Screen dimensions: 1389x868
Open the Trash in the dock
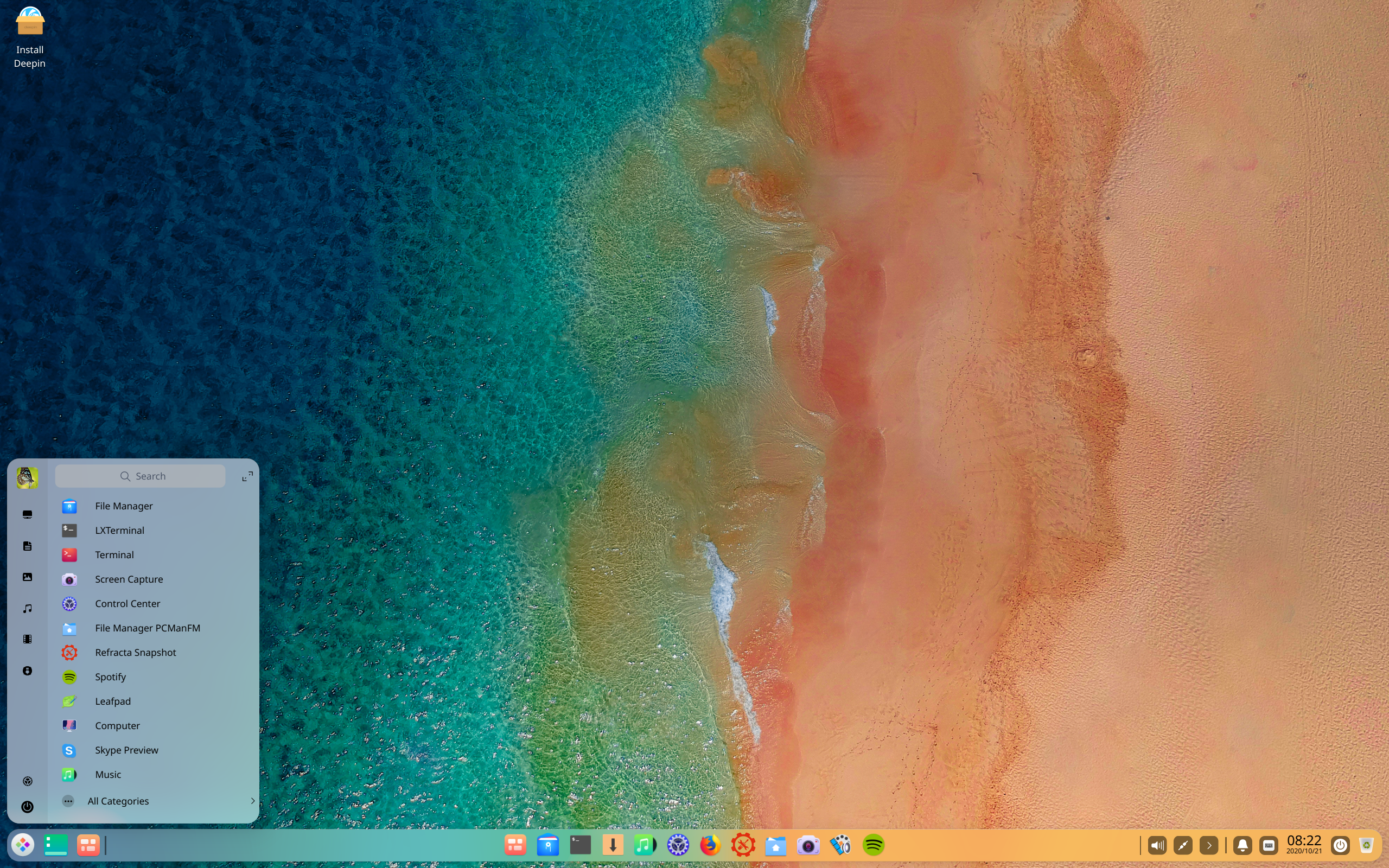coord(1367,845)
